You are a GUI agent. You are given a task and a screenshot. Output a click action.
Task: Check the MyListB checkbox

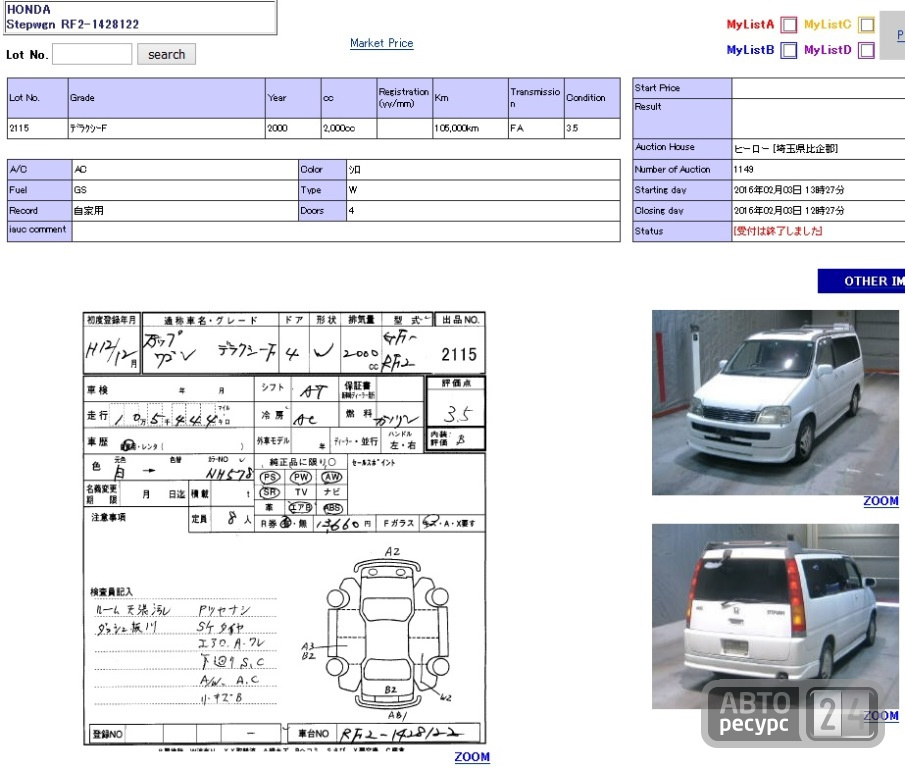(788, 50)
